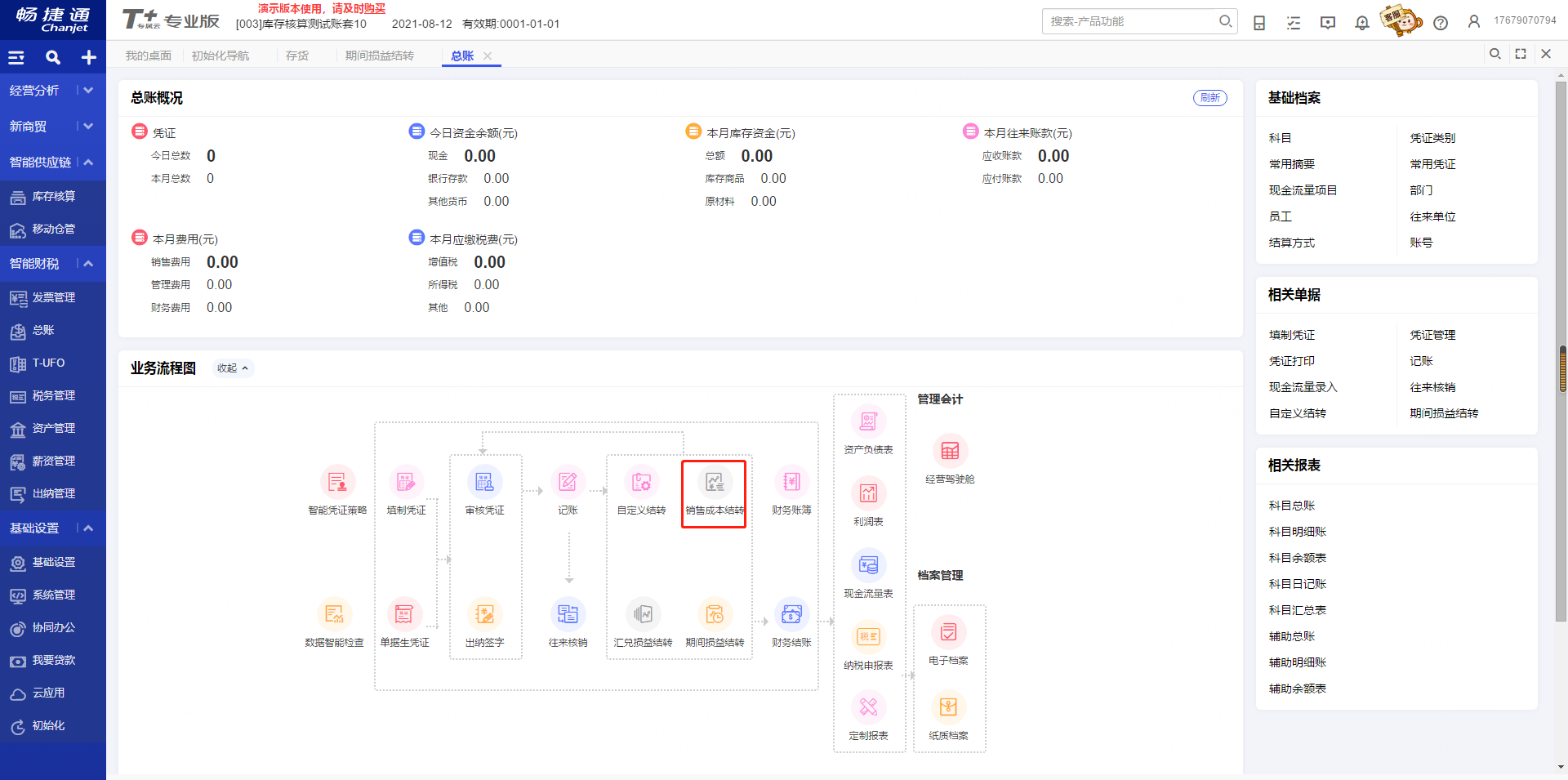
Task: Click the sidebar plus add icon
Action: (x=88, y=57)
